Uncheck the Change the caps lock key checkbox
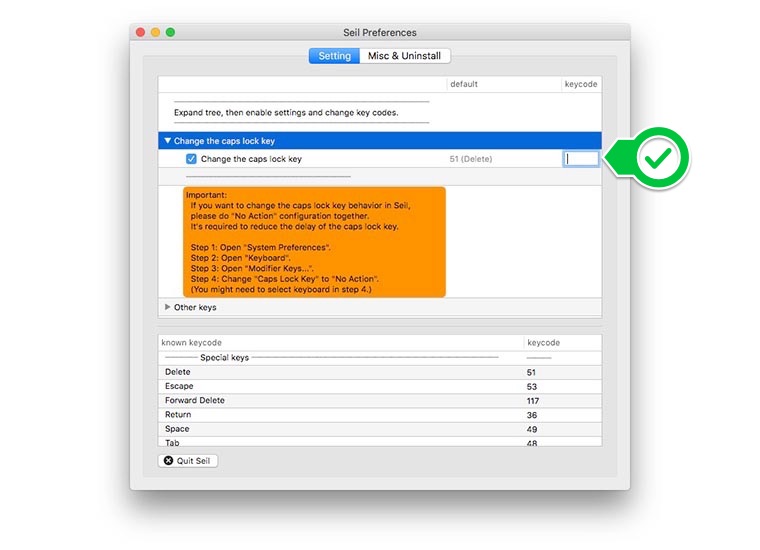Viewport: 760px width, 550px height. click(x=191, y=159)
